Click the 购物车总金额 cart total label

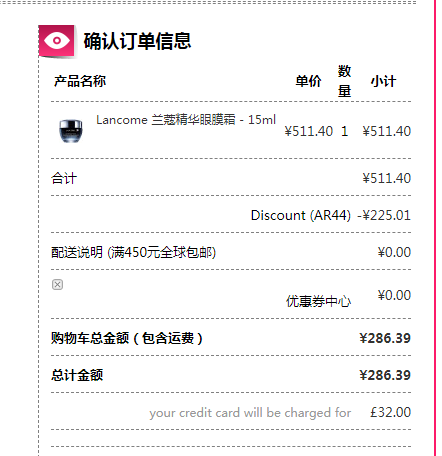tap(127, 338)
